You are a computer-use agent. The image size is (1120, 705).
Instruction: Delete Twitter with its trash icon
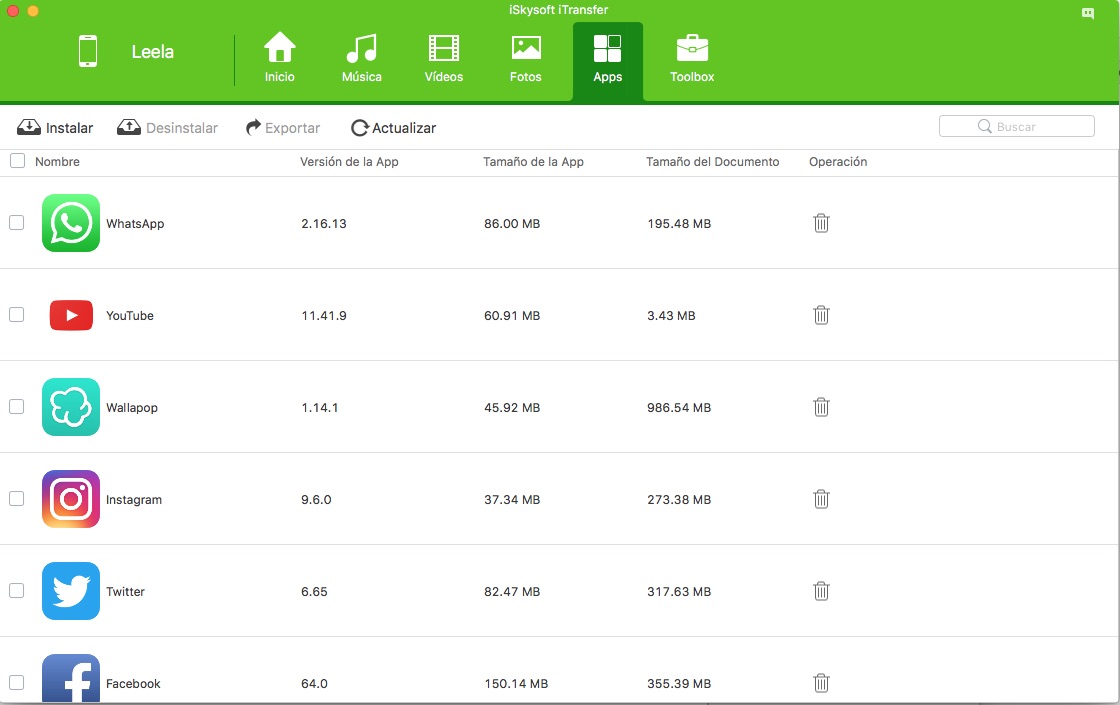coord(821,591)
